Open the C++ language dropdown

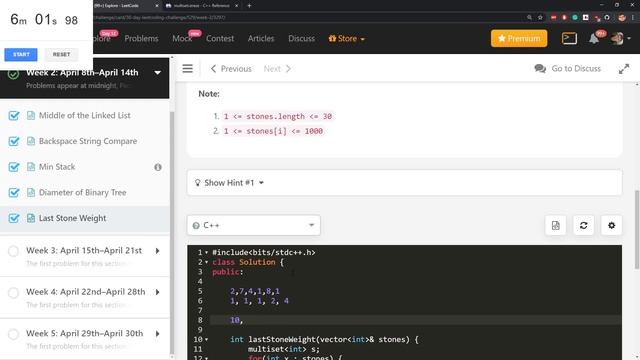click(253, 225)
